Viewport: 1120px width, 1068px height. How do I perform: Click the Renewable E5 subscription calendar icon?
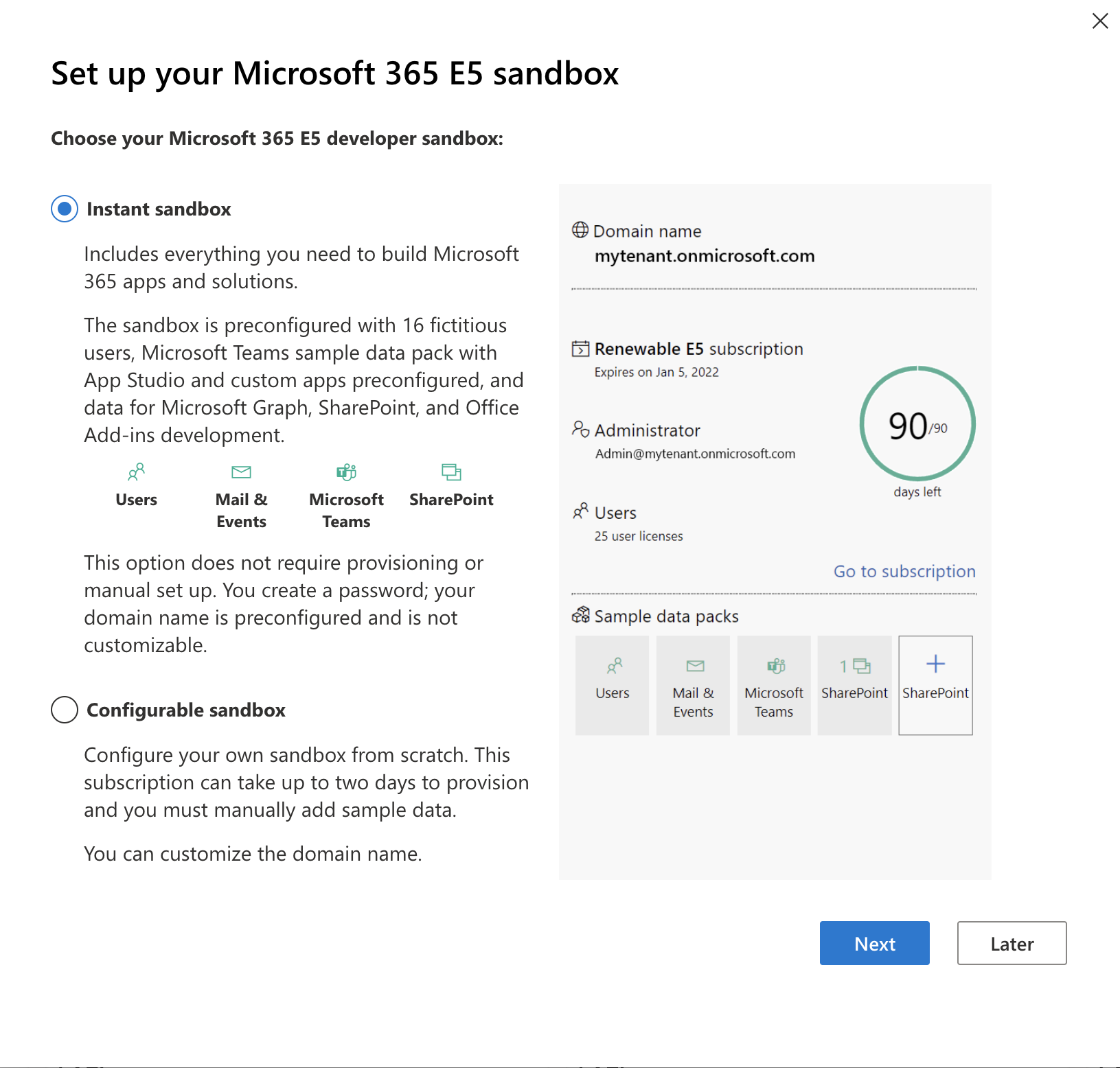tap(580, 349)
